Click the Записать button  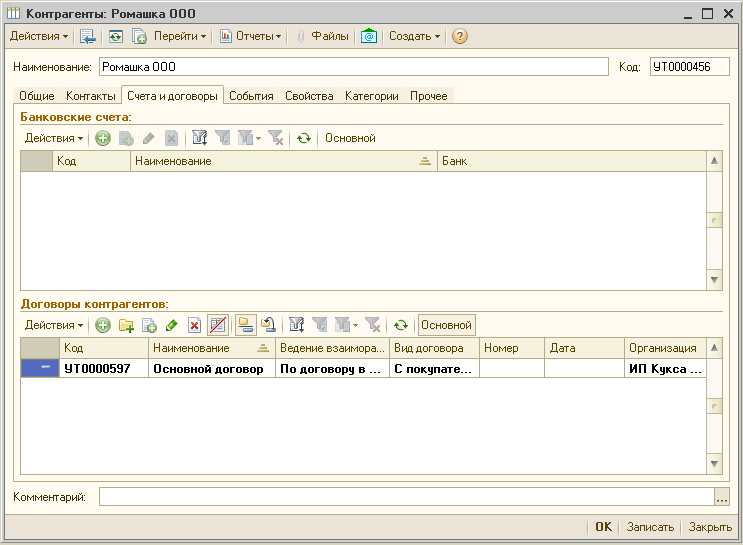(650, 527)
